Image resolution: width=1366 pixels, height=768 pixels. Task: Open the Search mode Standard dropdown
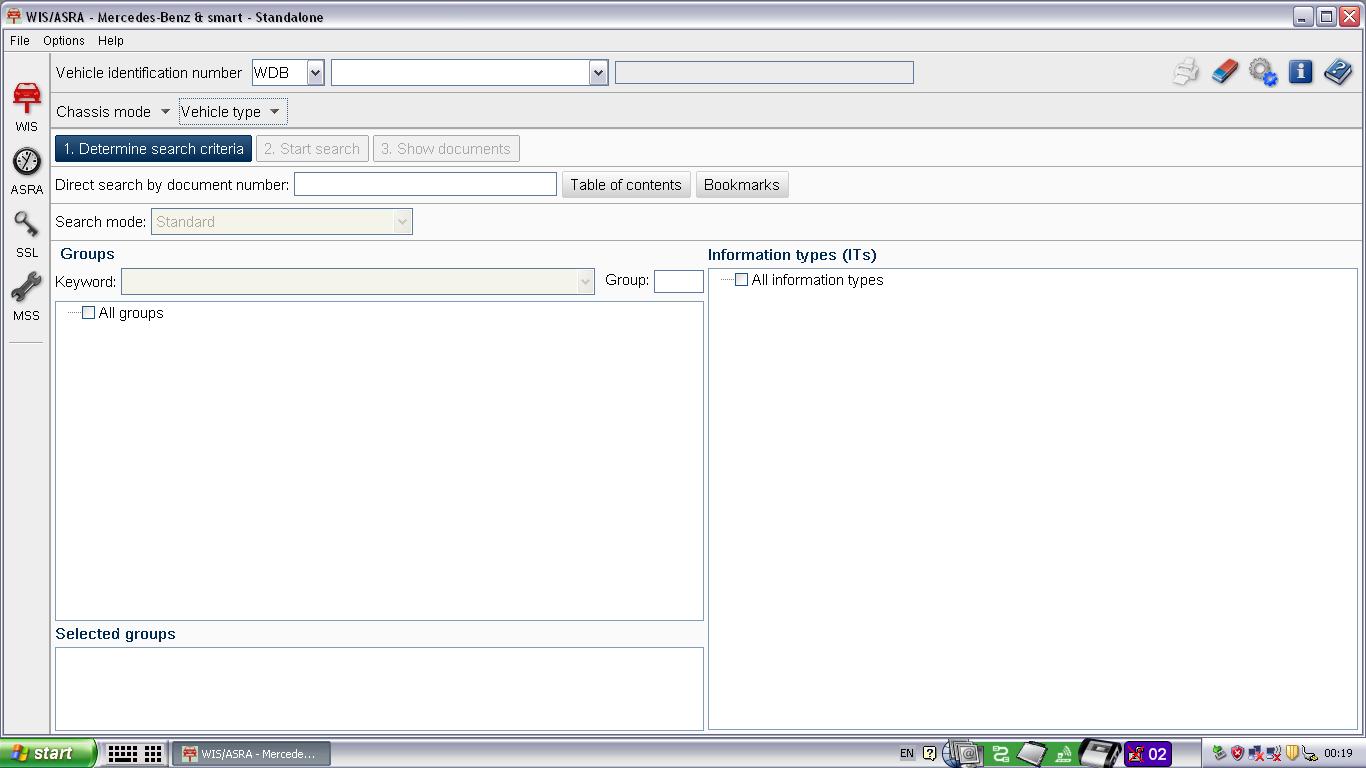pos(402,222)
